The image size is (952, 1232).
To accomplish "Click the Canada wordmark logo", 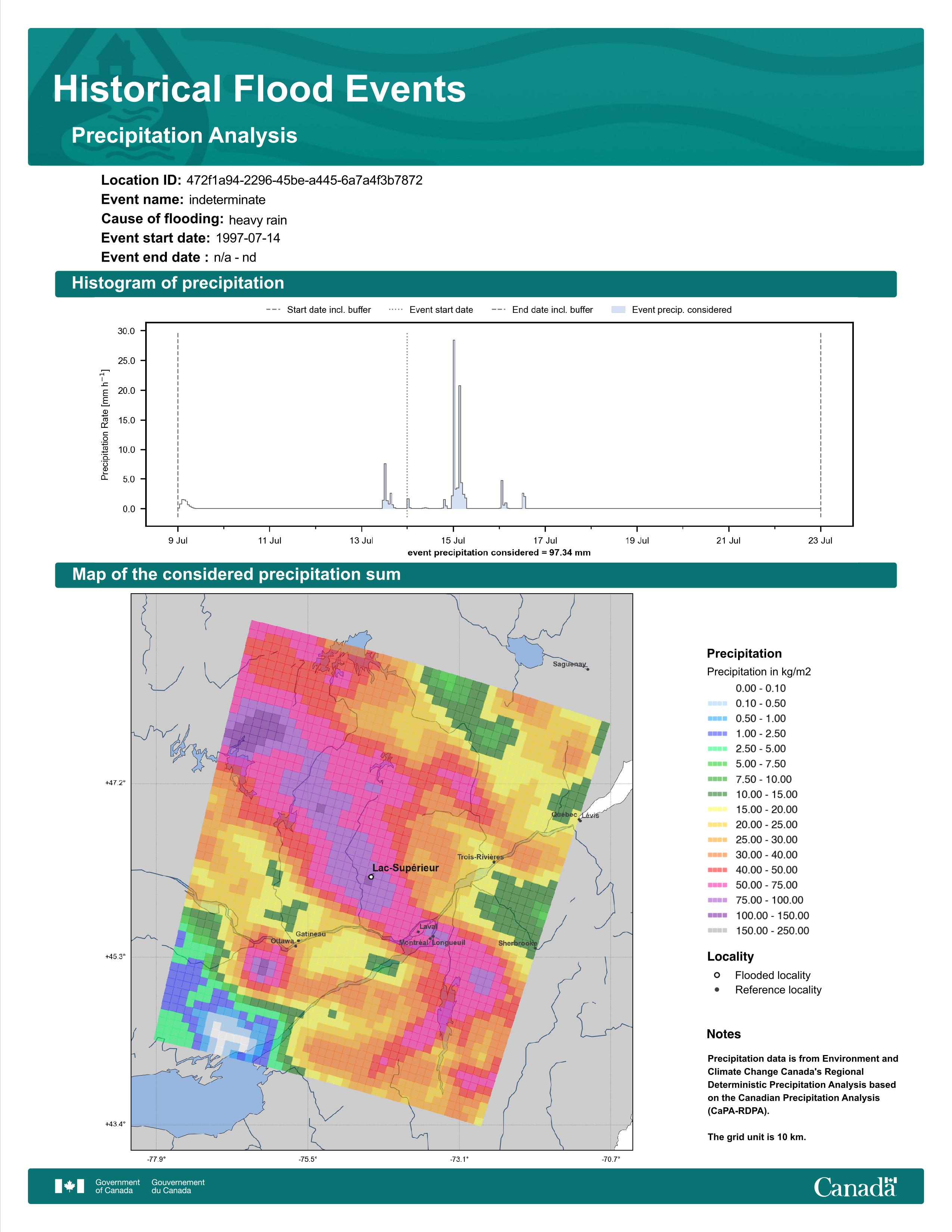I will pyautogui.click(x=855, y=1186).
